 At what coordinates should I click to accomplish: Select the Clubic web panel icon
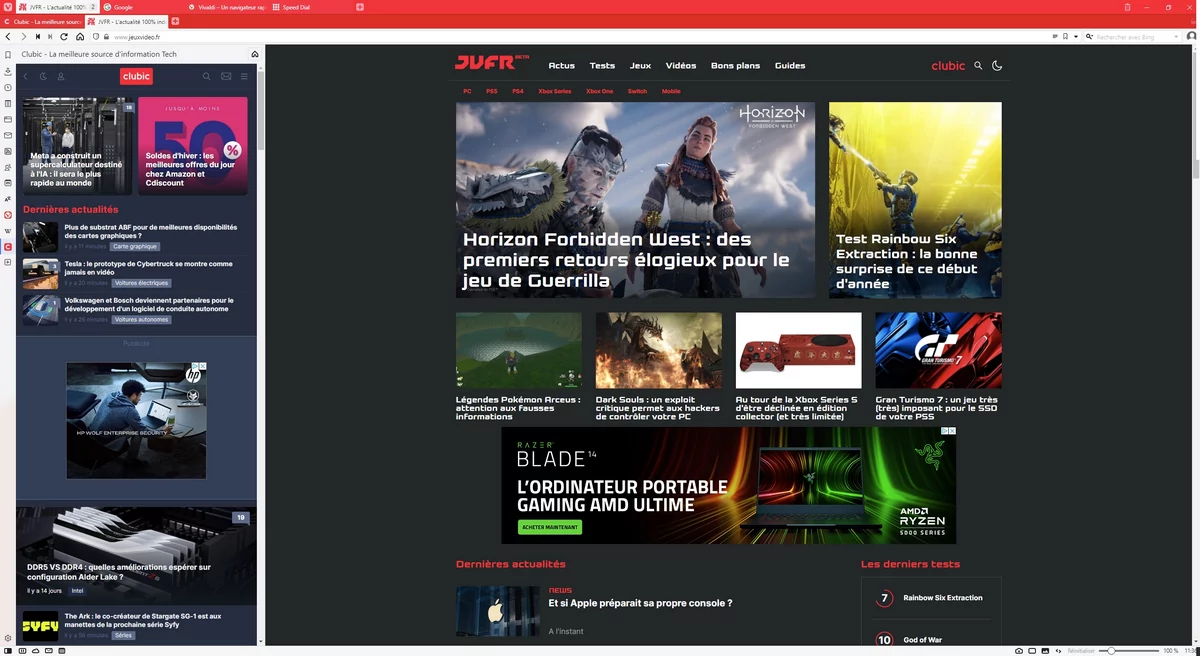[x=8, y=247]
